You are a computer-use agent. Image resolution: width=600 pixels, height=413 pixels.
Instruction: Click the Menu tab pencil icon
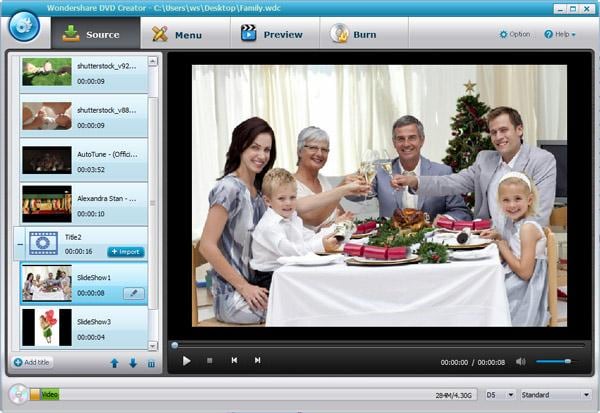(x=160, y=34)
